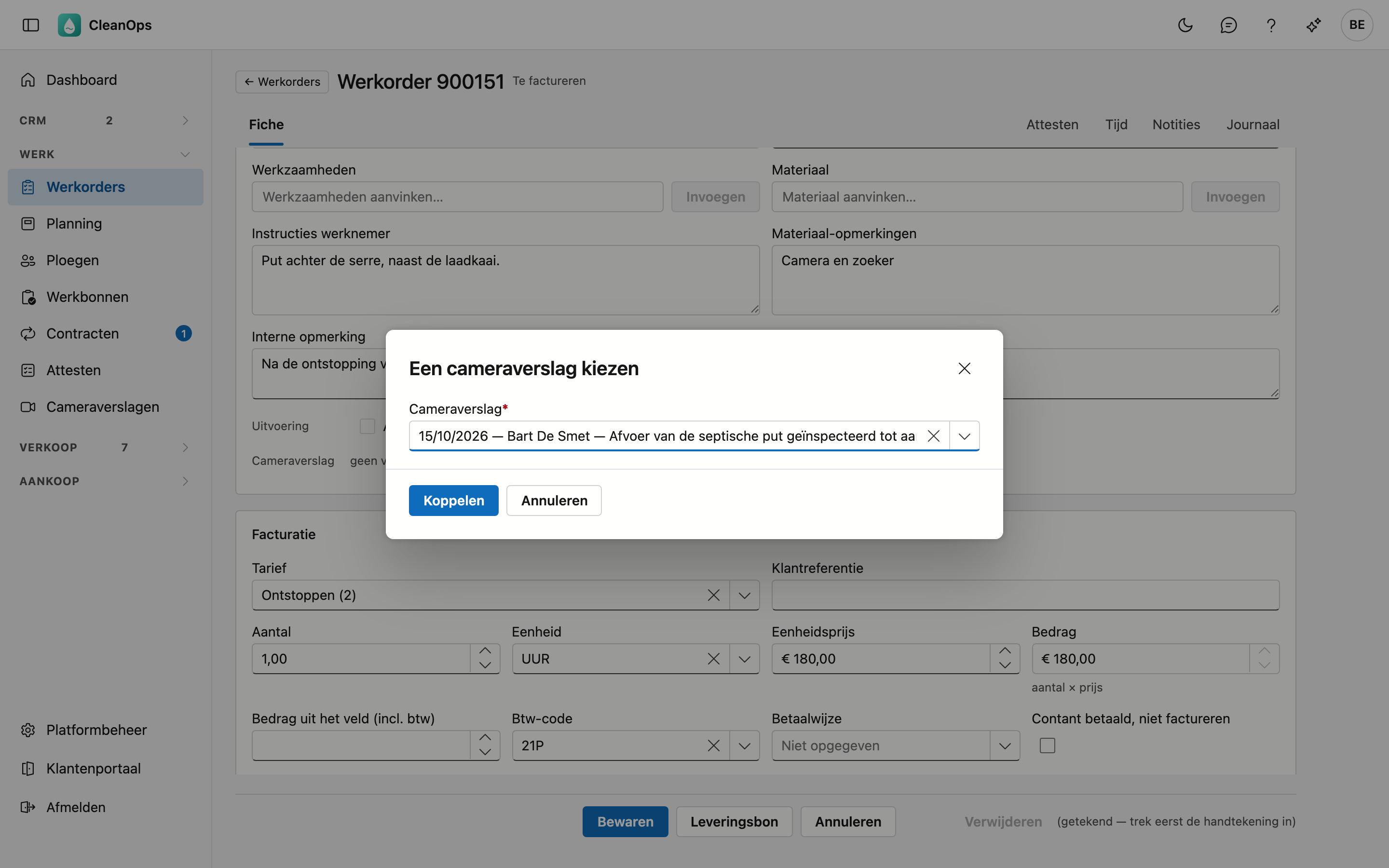Open Planning in the sidebar
This screenshot has height=868, width=1389.
pos(106,223)
